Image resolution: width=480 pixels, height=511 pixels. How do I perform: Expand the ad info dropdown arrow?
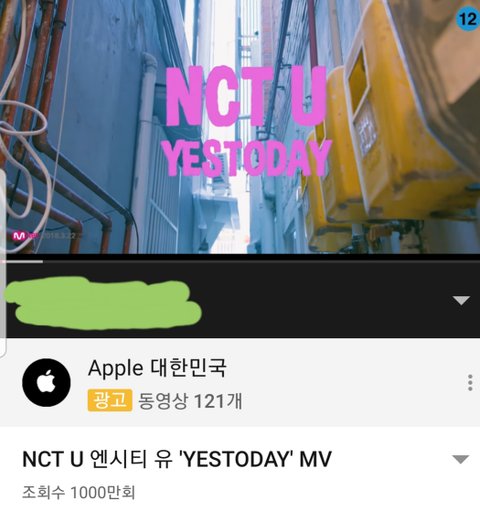click(x=461, y=301)
